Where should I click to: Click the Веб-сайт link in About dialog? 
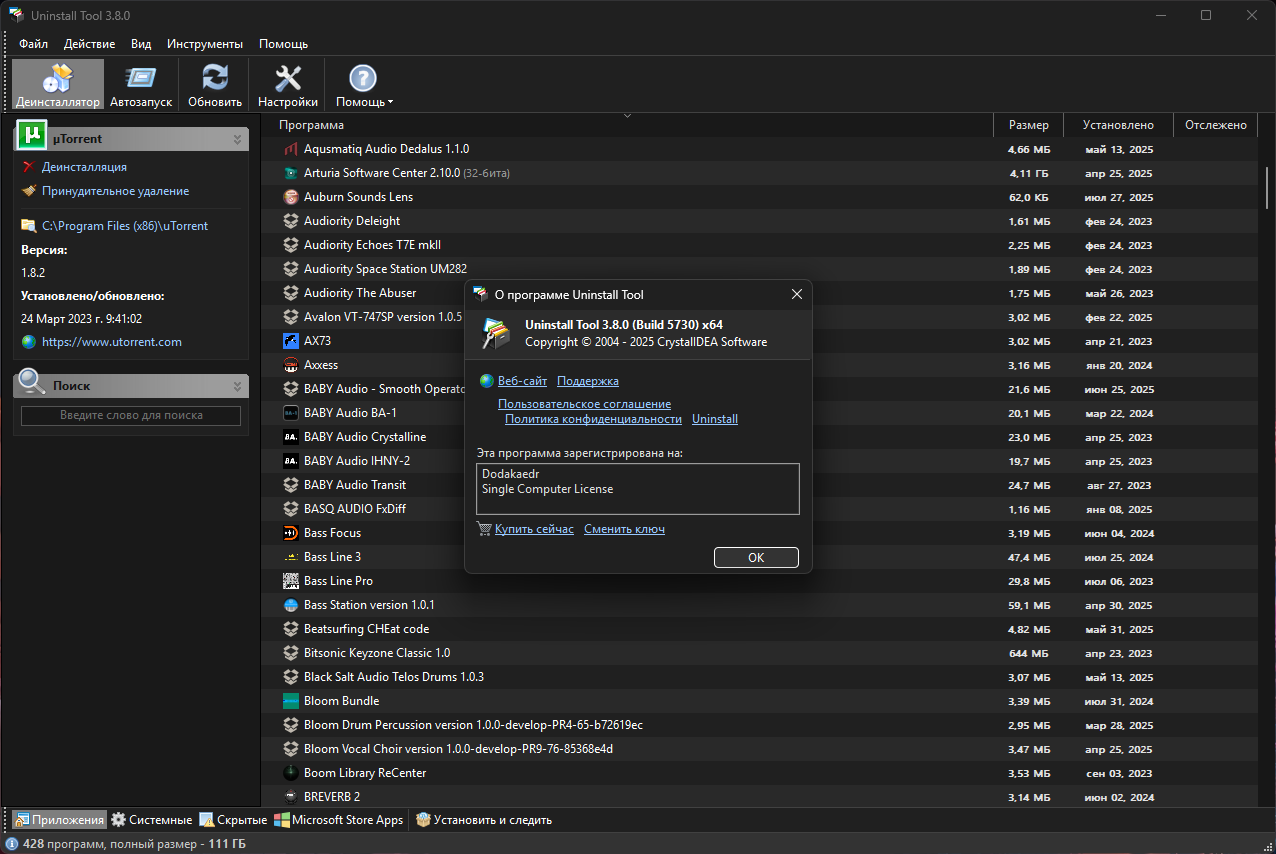(522, 381)
